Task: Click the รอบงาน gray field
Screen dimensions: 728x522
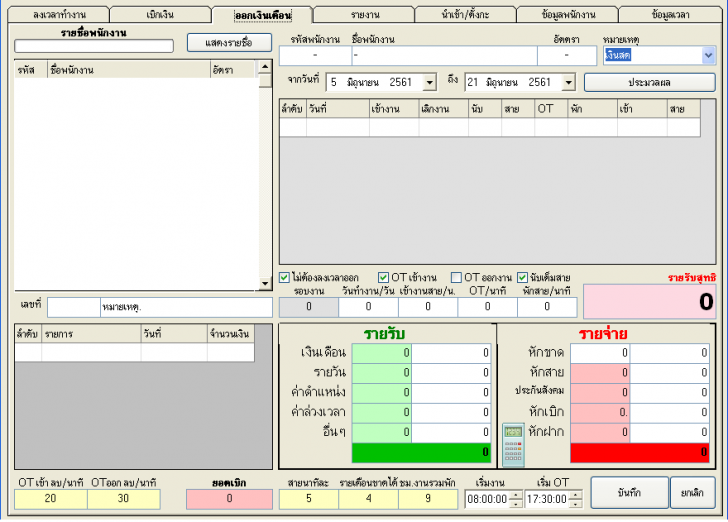Action: 309,307
